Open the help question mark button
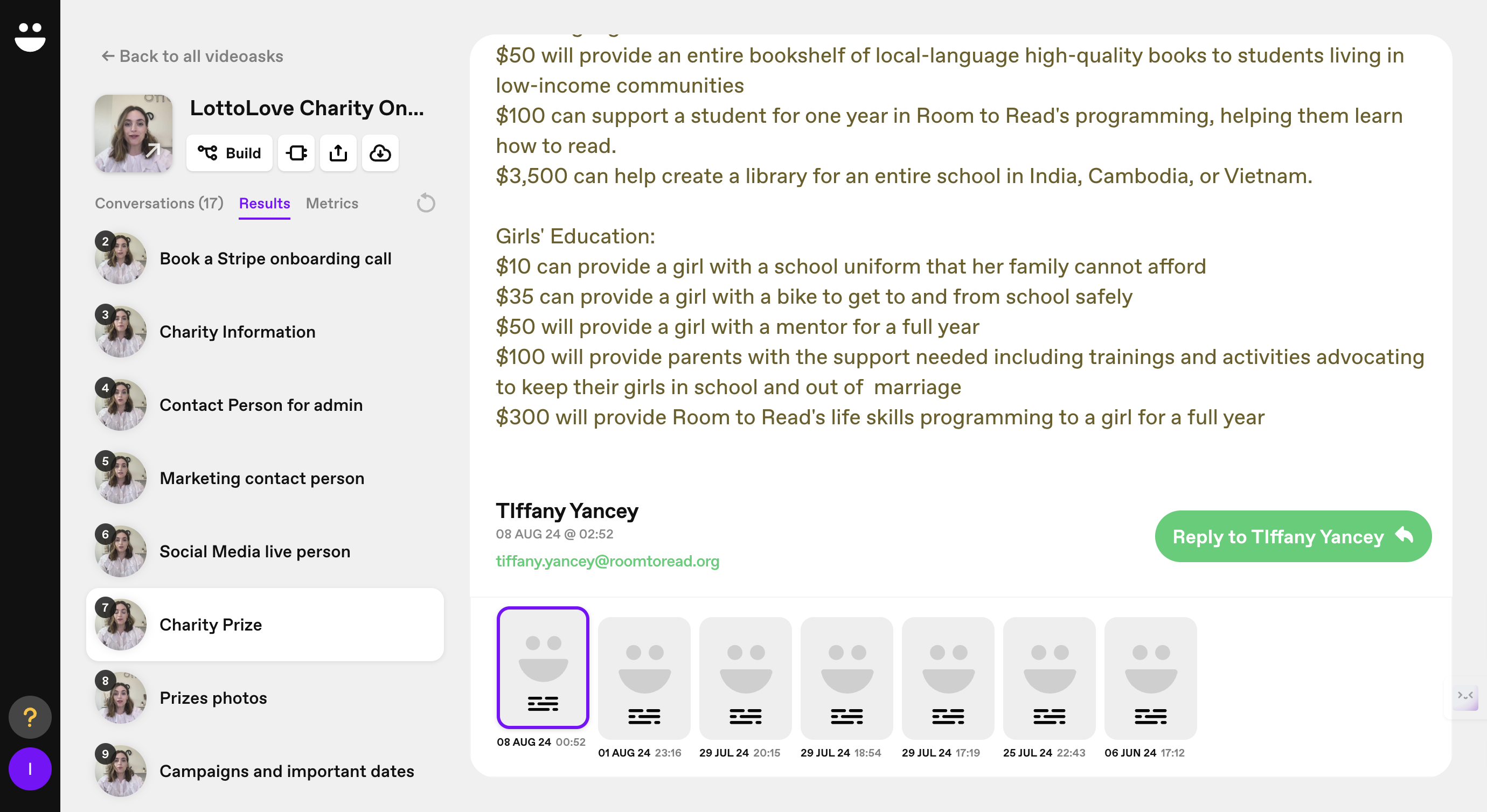The width and height of the screenshot is (1487, 812). 30,717
